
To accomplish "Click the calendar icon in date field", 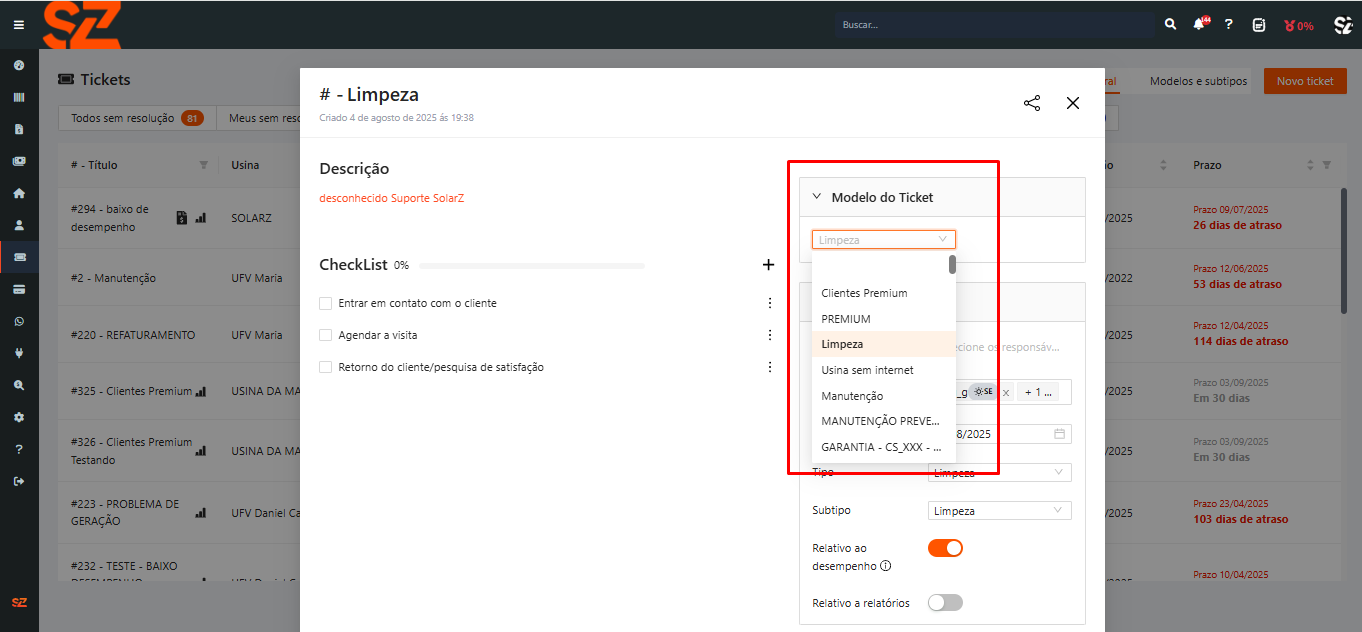I will (x=1059, y=434).
